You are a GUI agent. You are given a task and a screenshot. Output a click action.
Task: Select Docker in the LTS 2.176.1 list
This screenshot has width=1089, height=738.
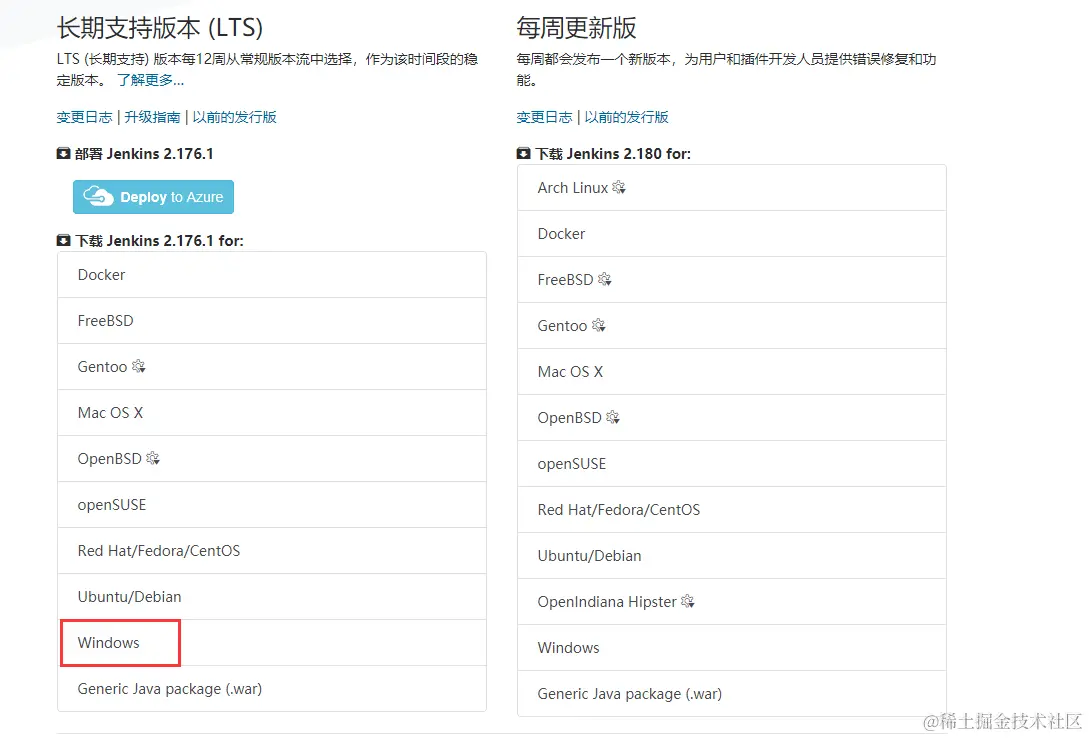(272, 275)
